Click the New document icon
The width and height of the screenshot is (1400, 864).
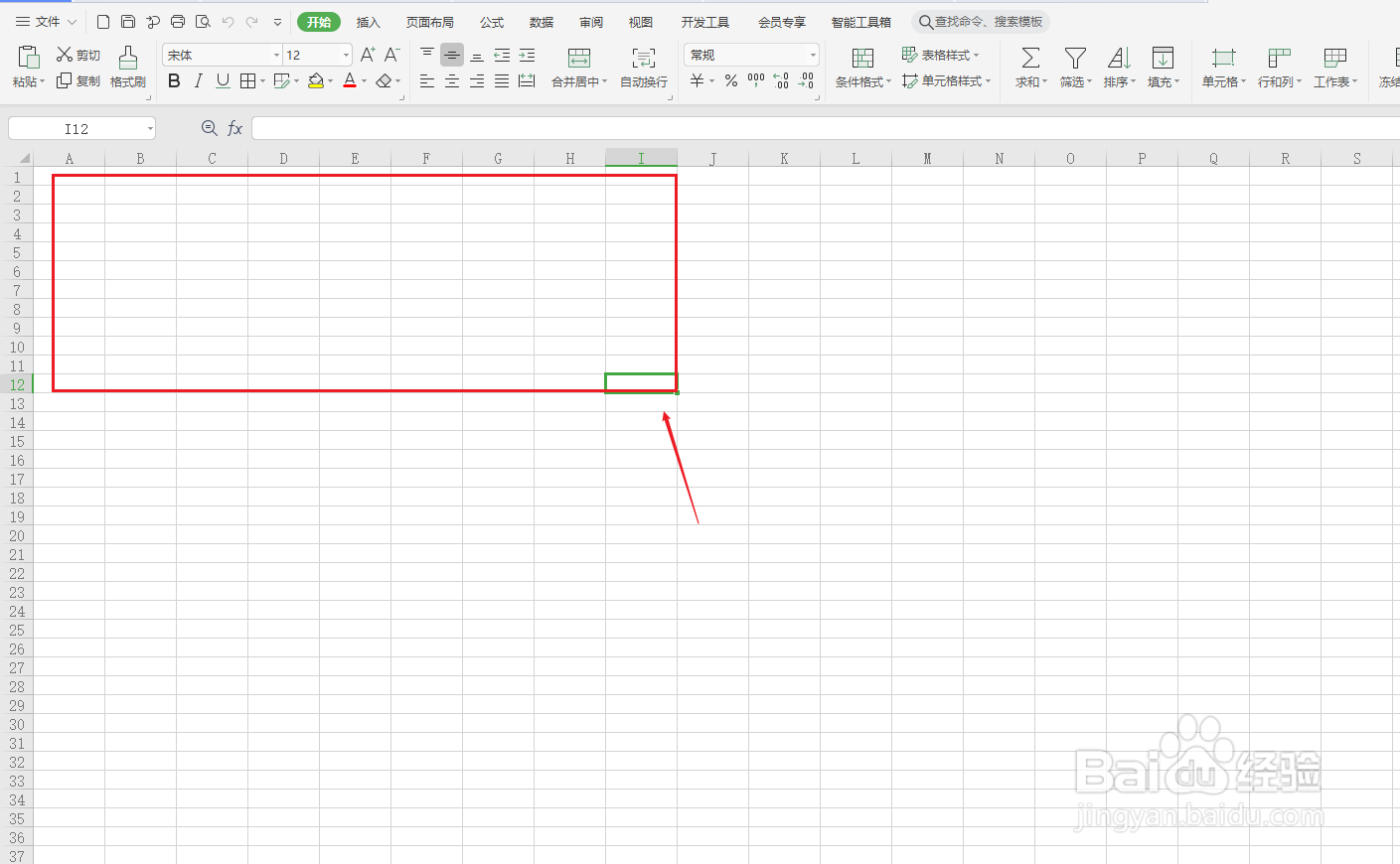click(103, 22)
